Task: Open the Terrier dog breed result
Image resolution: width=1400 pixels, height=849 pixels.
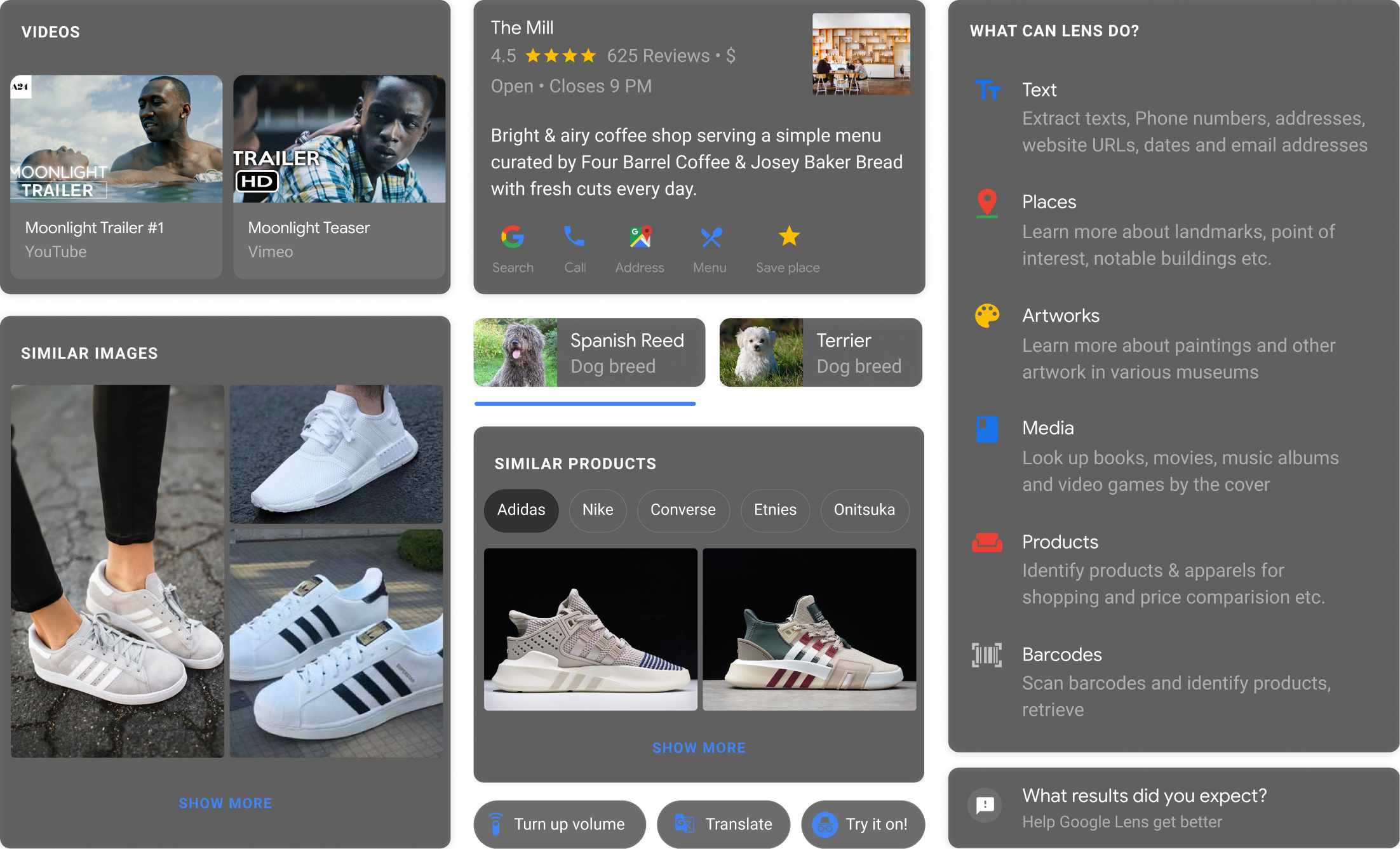Action: [x=821, y=352]
